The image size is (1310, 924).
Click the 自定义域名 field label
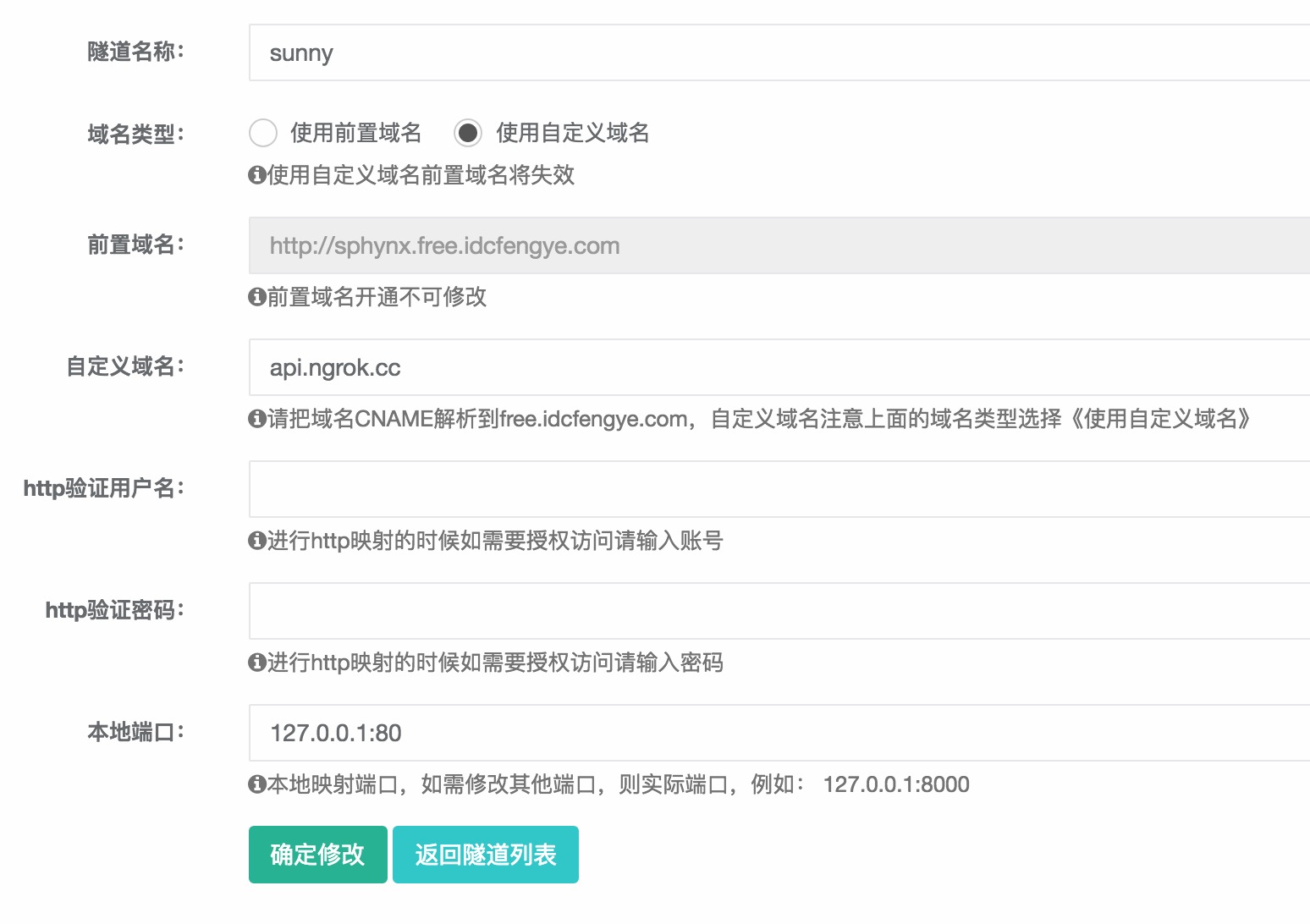pyautogui.click(x=125, y=366)
